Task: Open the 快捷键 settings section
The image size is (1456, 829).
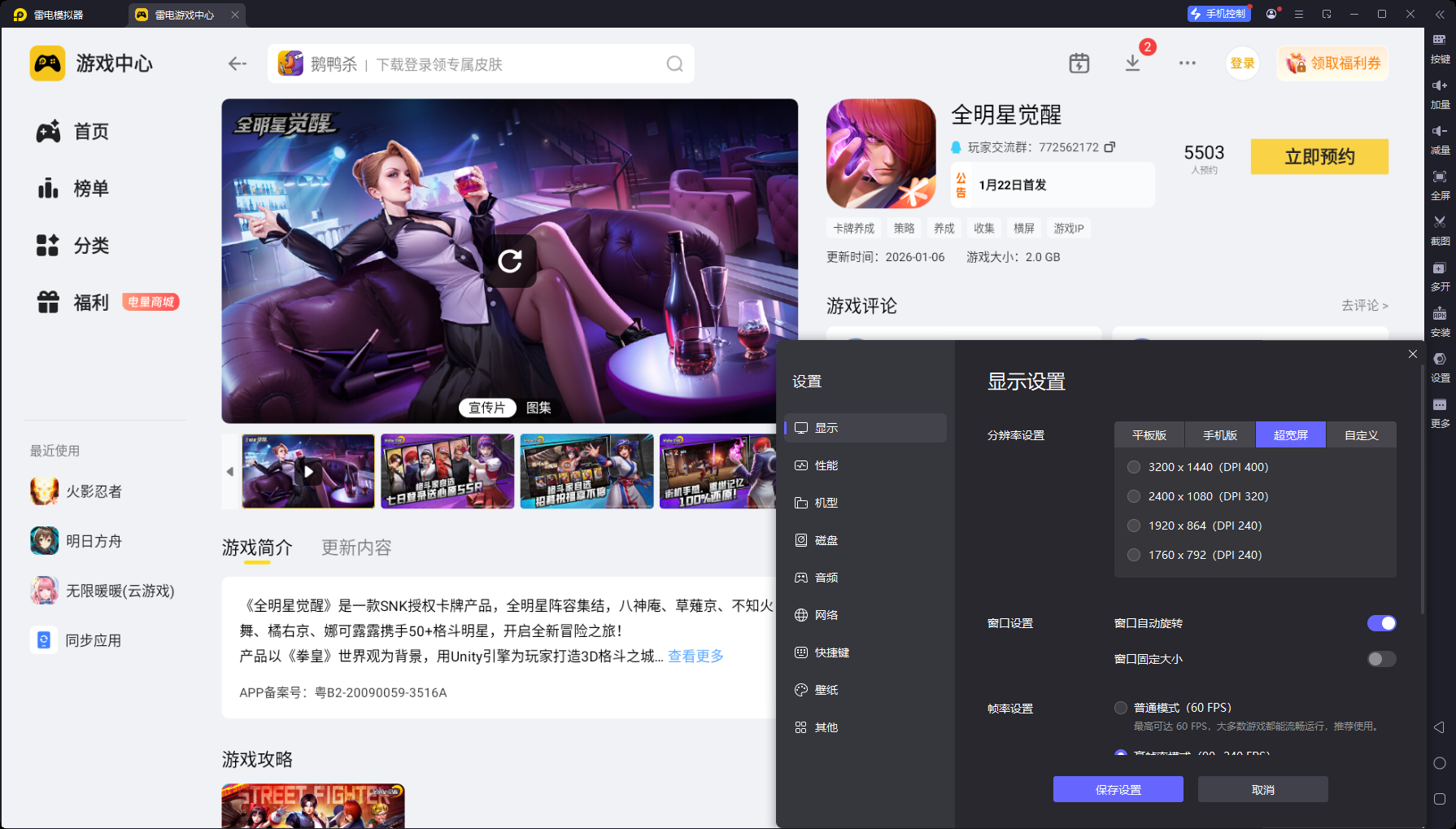Action: click(865, 652)
